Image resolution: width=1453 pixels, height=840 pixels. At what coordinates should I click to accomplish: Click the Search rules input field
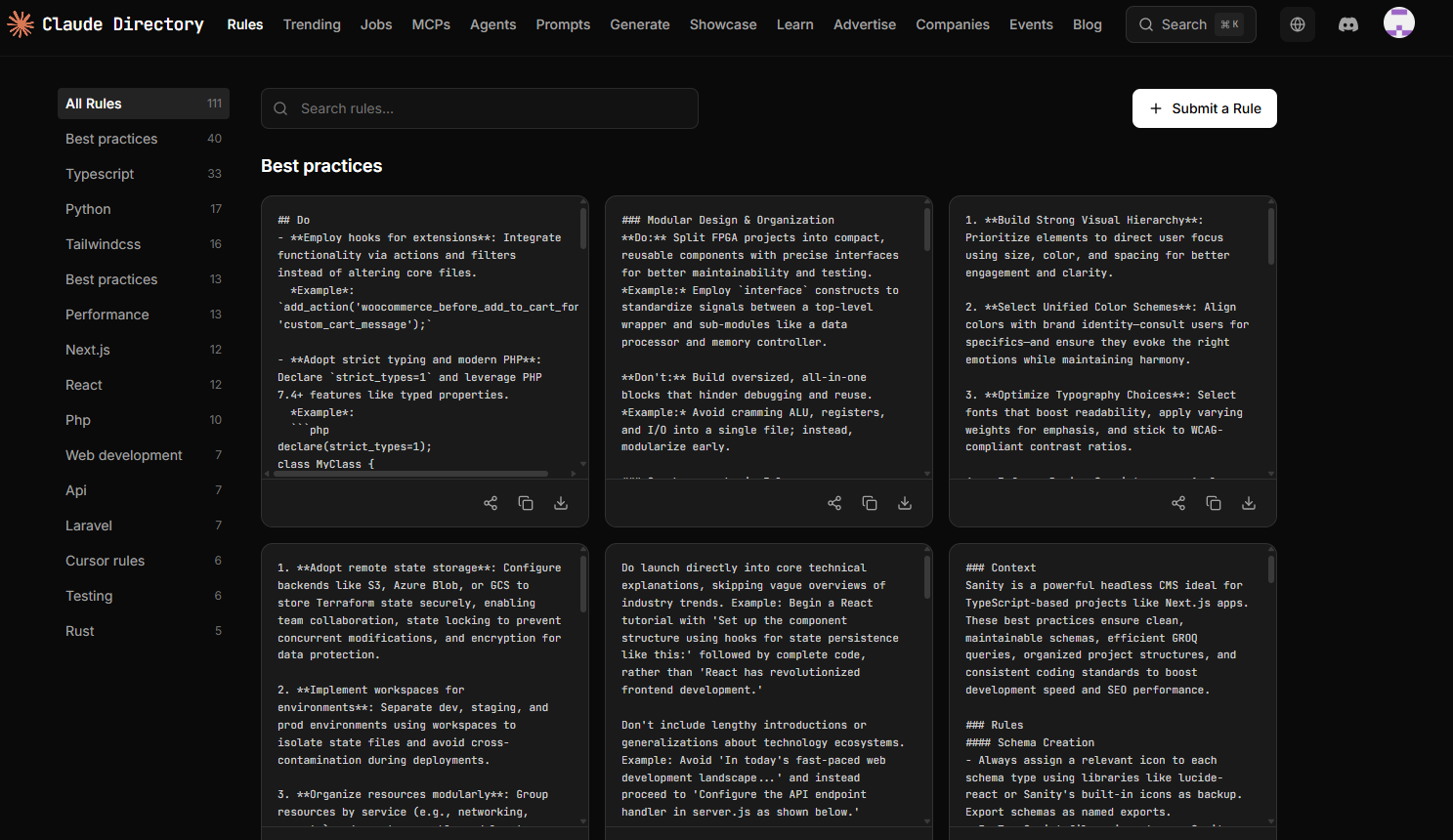480,108
